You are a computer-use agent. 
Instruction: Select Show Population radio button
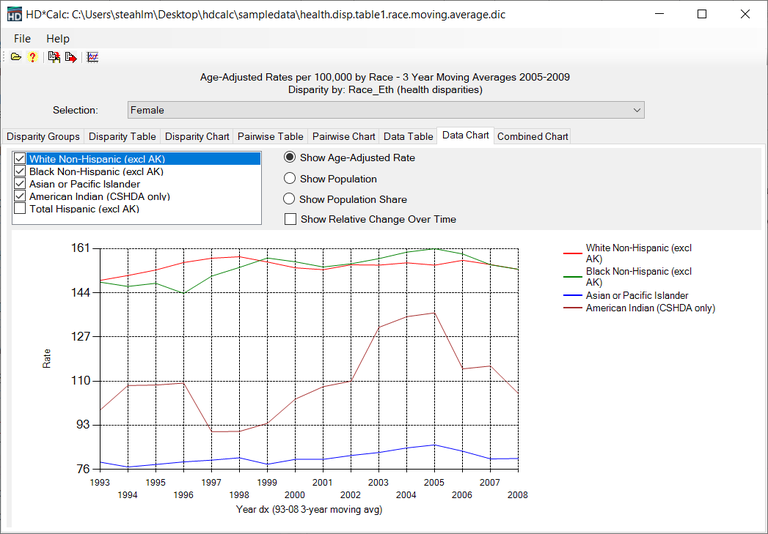pyautogui.click(x=291, y=179)
